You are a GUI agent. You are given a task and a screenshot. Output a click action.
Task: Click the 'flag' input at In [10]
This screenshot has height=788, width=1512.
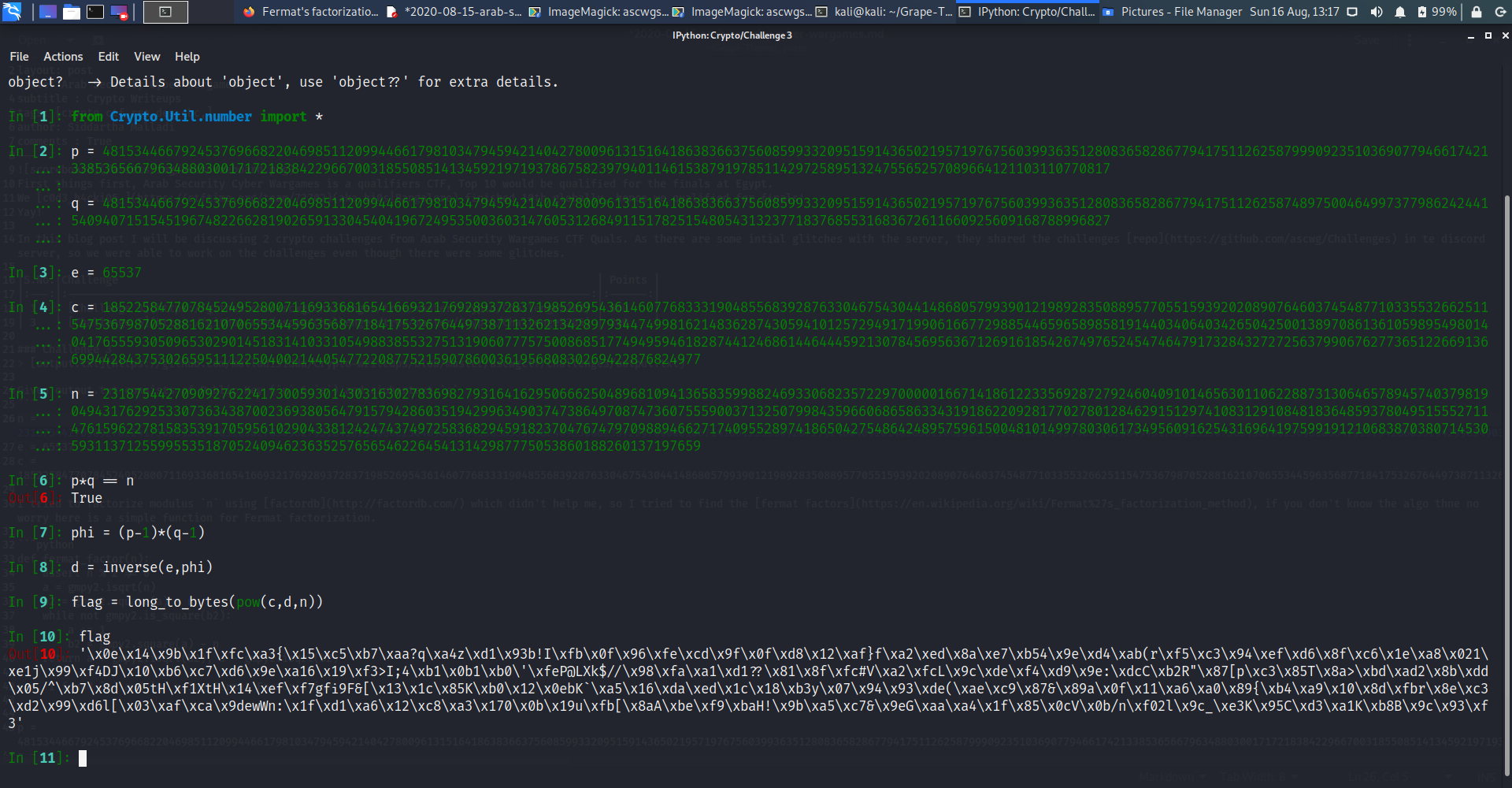coord(94,637)
